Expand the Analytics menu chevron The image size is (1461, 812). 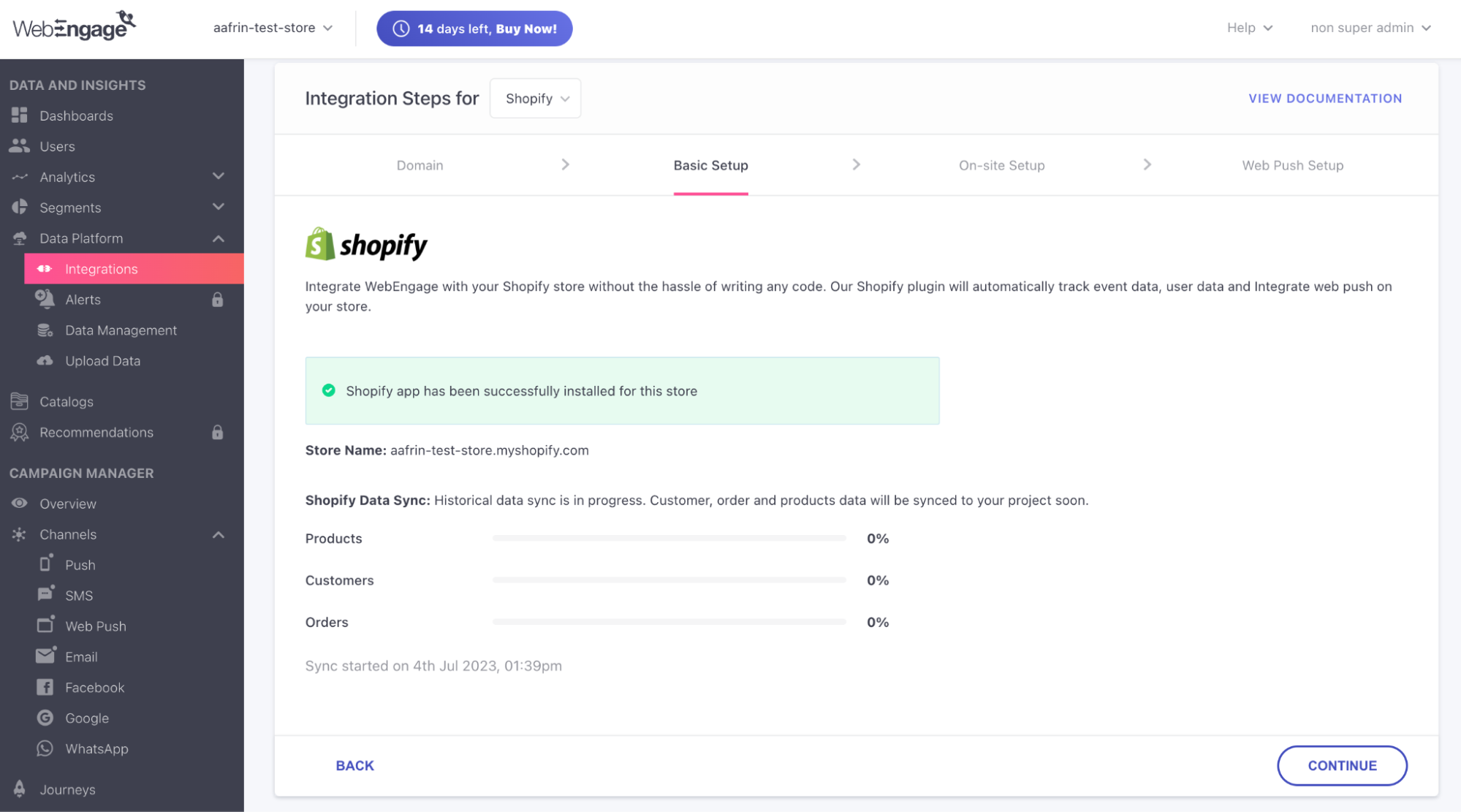tap(218, 176)
